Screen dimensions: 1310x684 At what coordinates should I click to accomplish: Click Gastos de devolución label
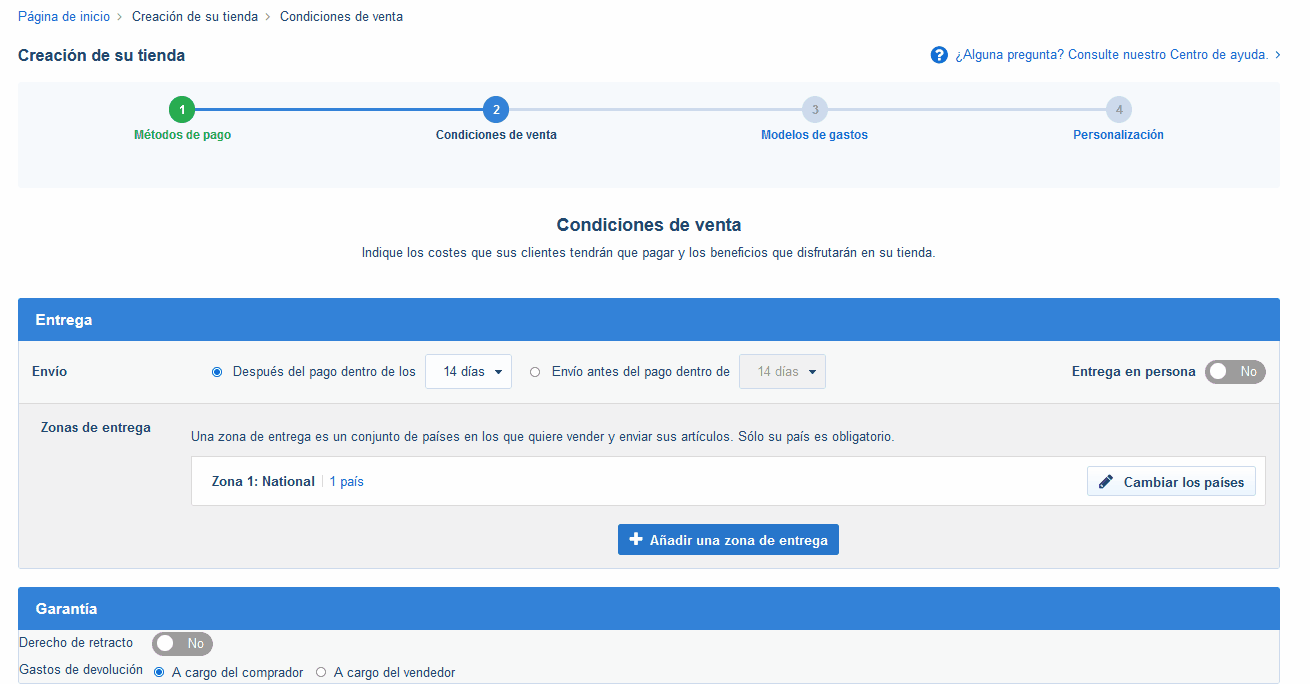[x=81, y=670]
